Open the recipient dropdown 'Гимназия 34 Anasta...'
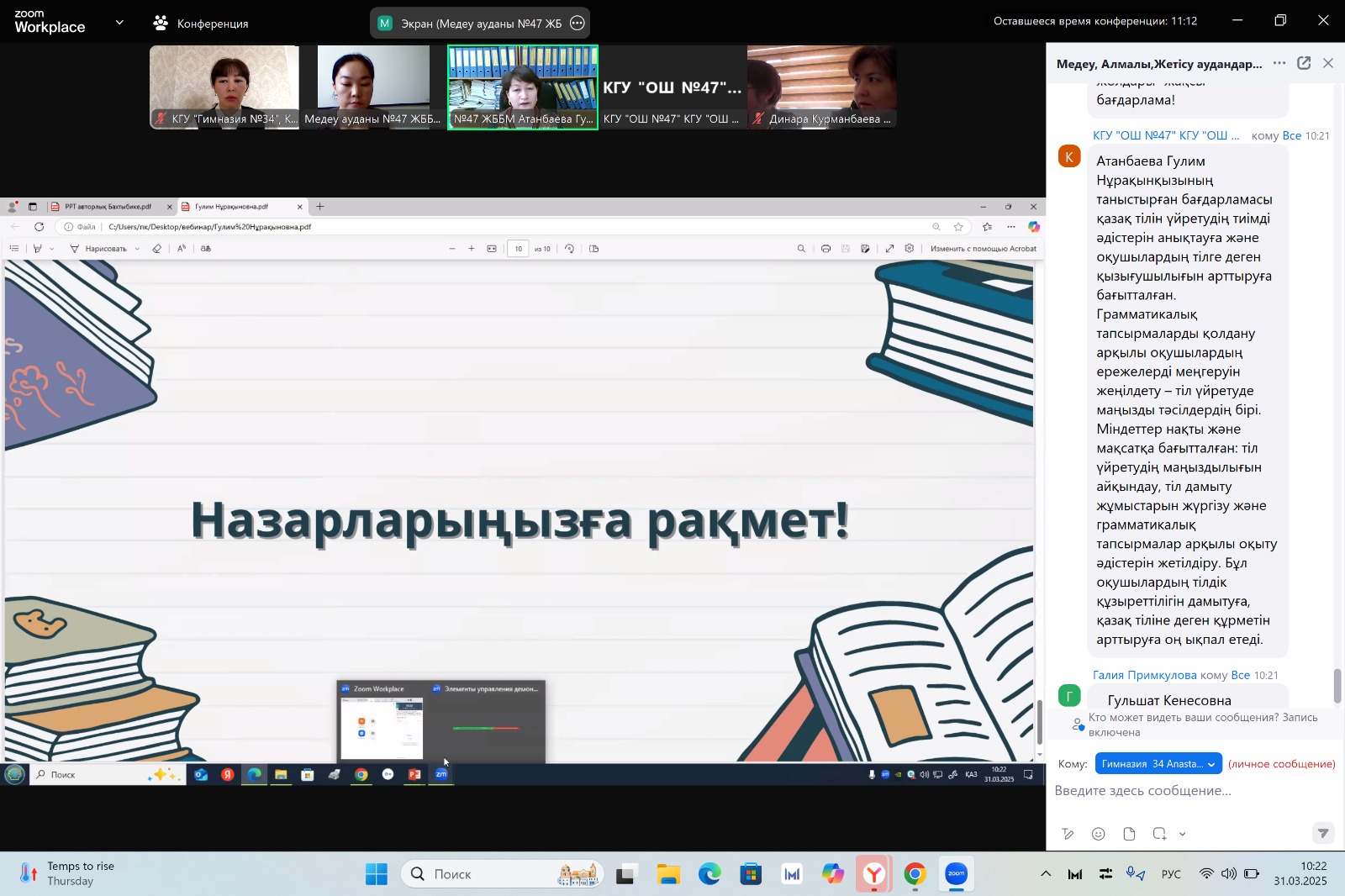Viewport: 1345px width, 896px height. pyautogui.click(x=1158, y=764)
